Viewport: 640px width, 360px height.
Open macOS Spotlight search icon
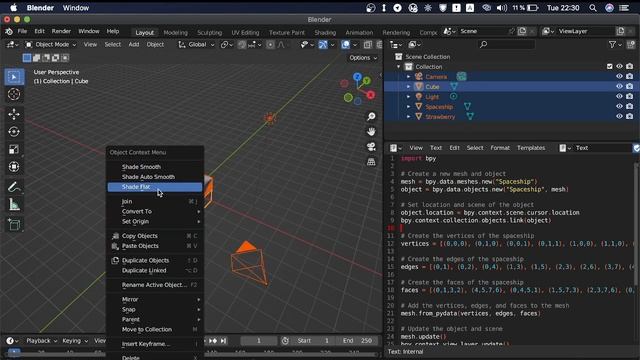tap(593, 8)
